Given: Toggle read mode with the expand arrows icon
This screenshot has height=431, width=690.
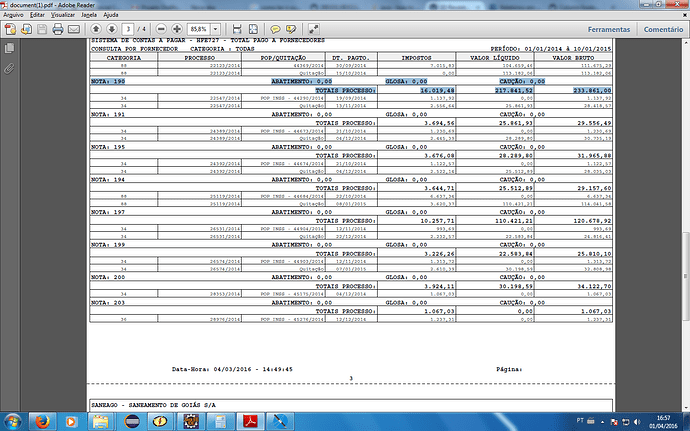Looking at the screenshot, I should click(x=313, y=29).
